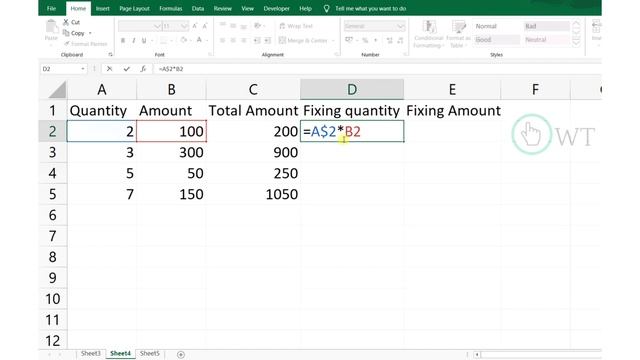The height and width of the screenshot is (360, 640).
Task: Toggle center align in Alignment group
Action: [233, 40]
